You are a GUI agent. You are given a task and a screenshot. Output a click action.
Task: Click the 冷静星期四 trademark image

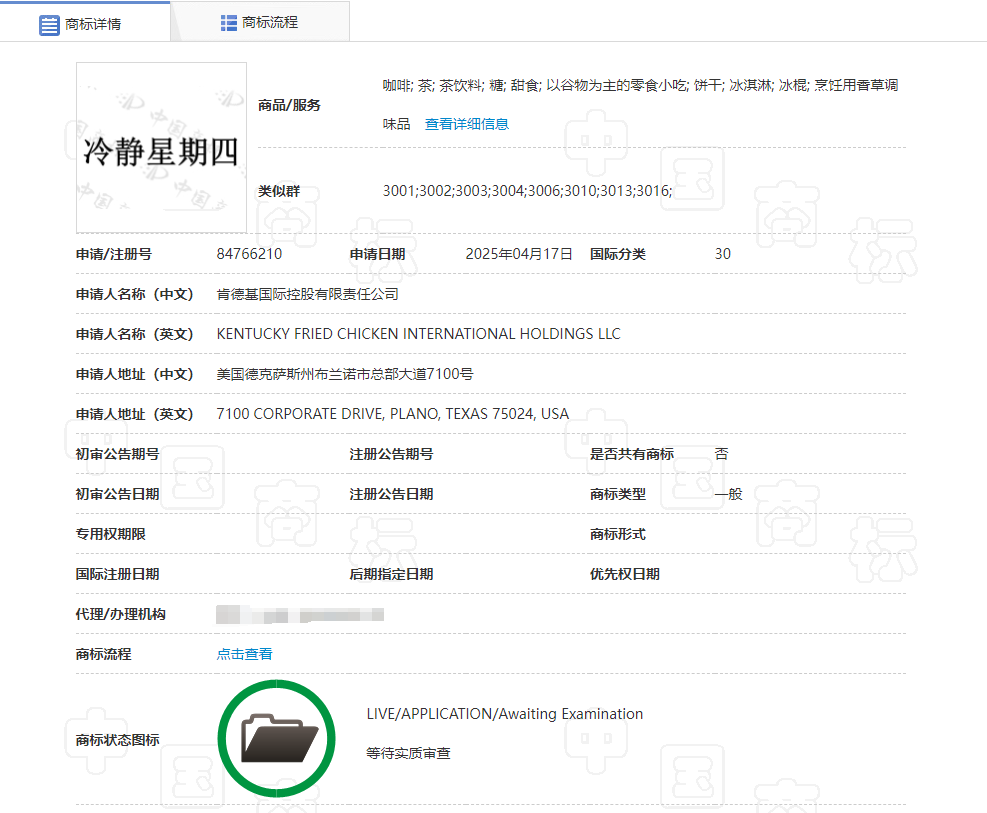pyautogui.click(x=161, y=147)
